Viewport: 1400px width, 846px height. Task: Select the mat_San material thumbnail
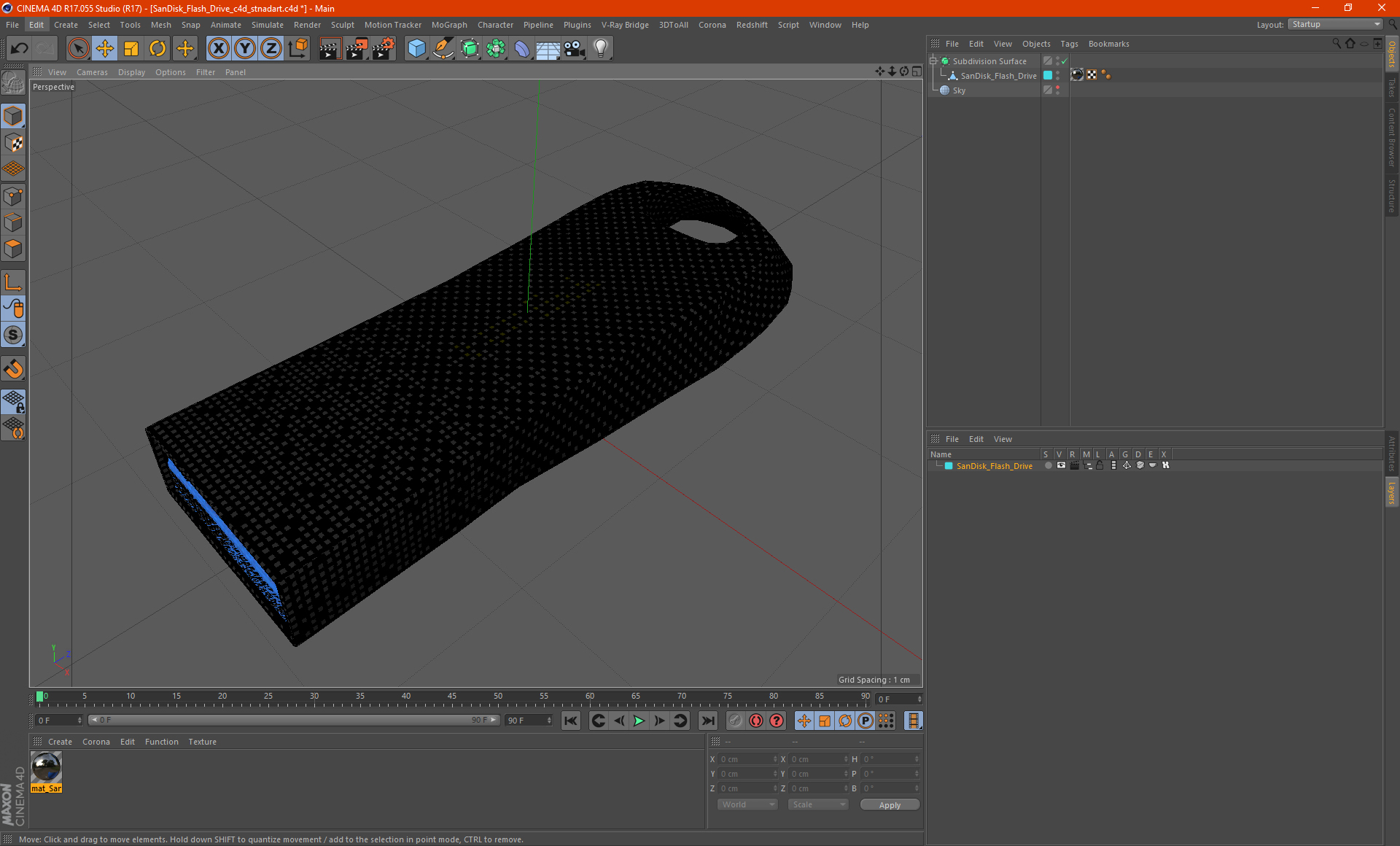(x=47, y=768)
